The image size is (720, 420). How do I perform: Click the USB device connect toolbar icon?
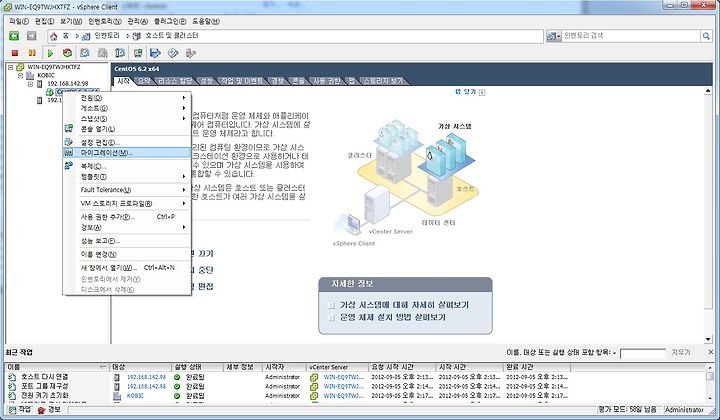tap(191, 53)
